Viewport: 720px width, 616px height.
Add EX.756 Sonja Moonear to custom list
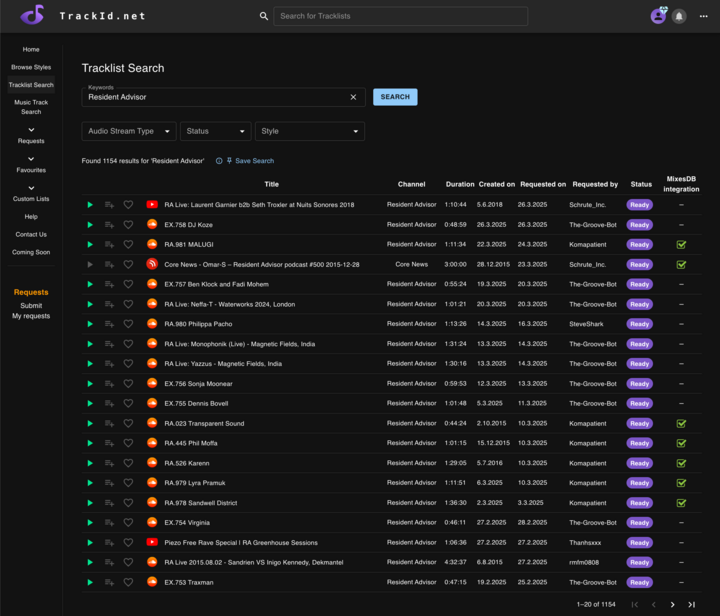tap(109, 384)
